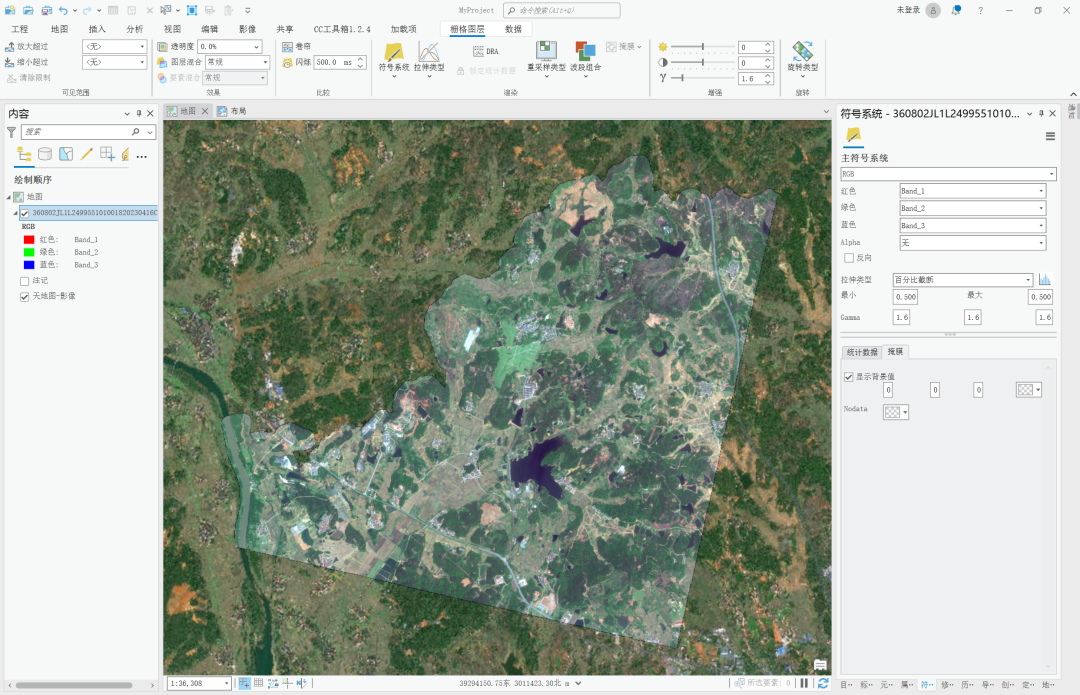Check the 反向 invert checkbox

(849, 258)
